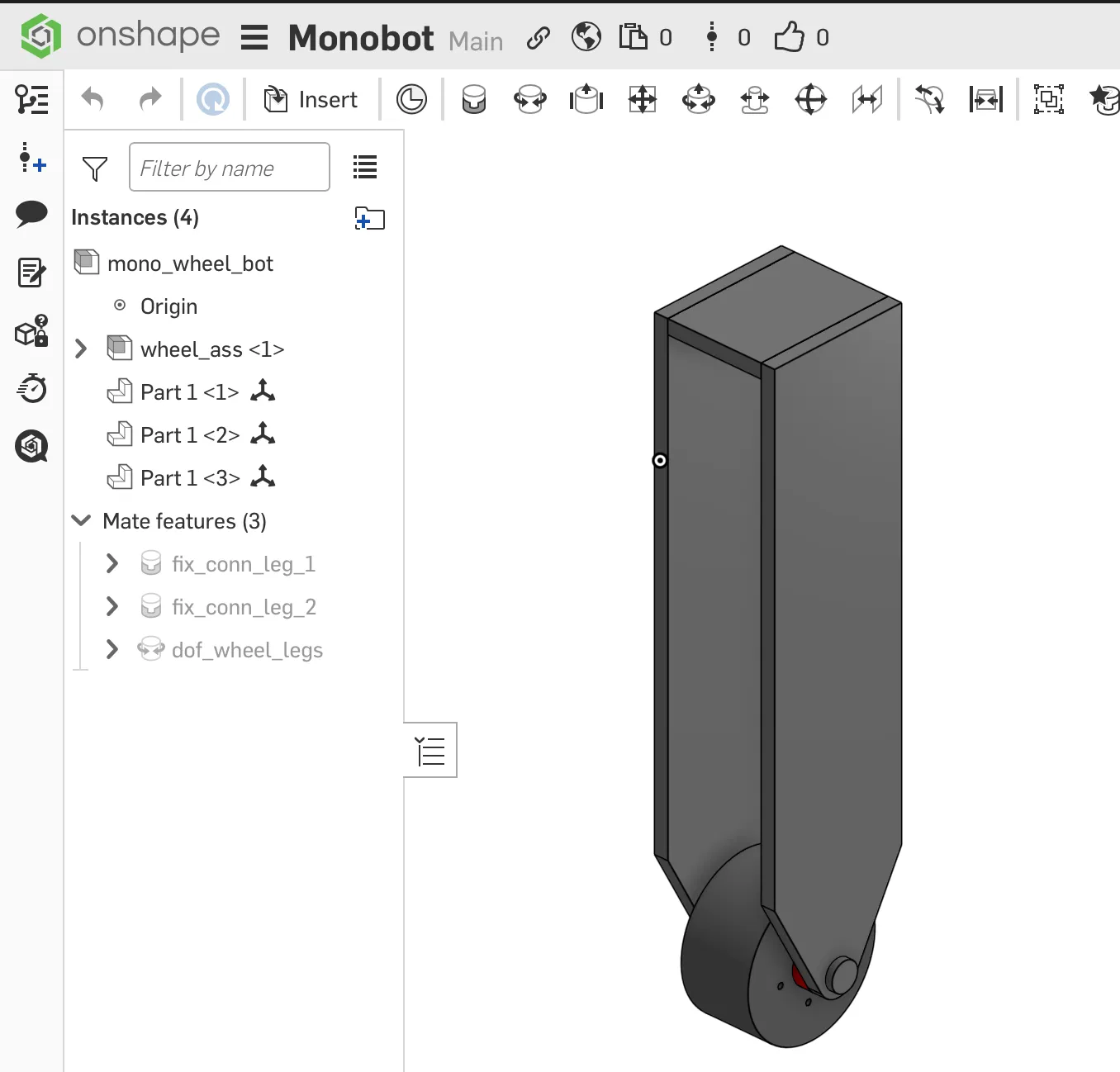Click the Instances (4) header
The height and width of the screenshot is (1072, 1120).
tap(135, 217)
